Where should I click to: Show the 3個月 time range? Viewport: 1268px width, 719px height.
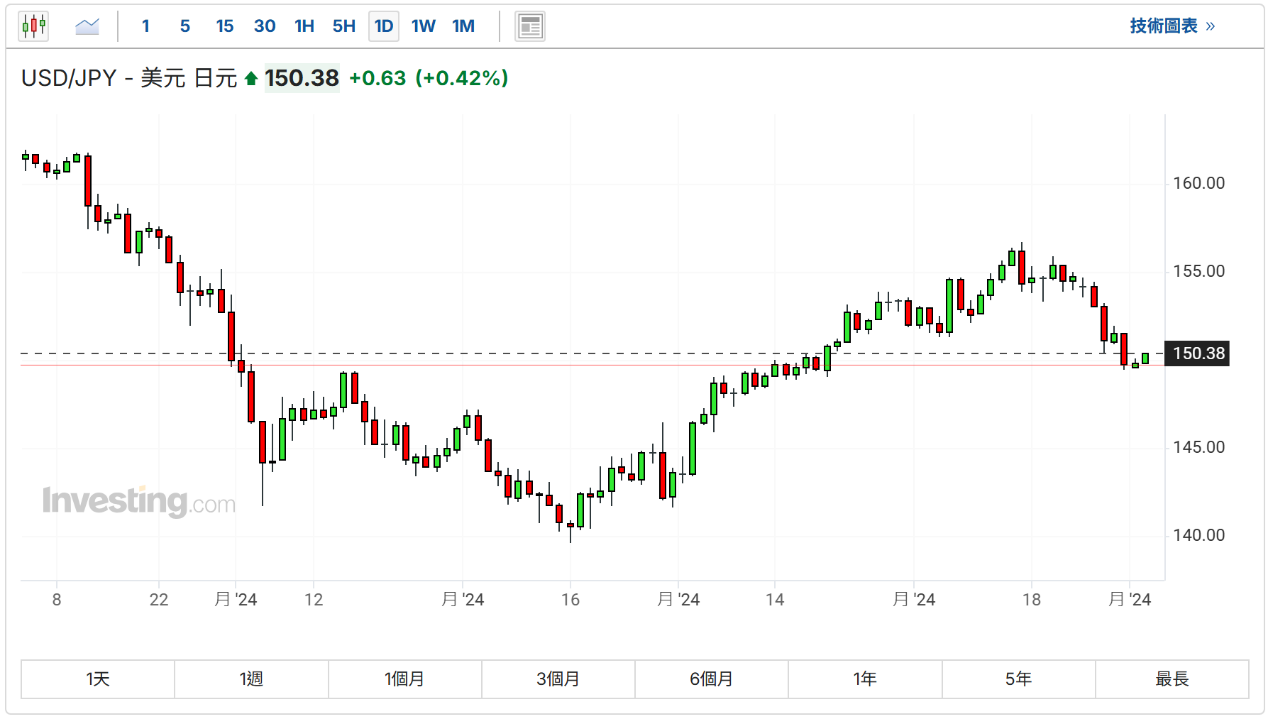coord(558,679)
